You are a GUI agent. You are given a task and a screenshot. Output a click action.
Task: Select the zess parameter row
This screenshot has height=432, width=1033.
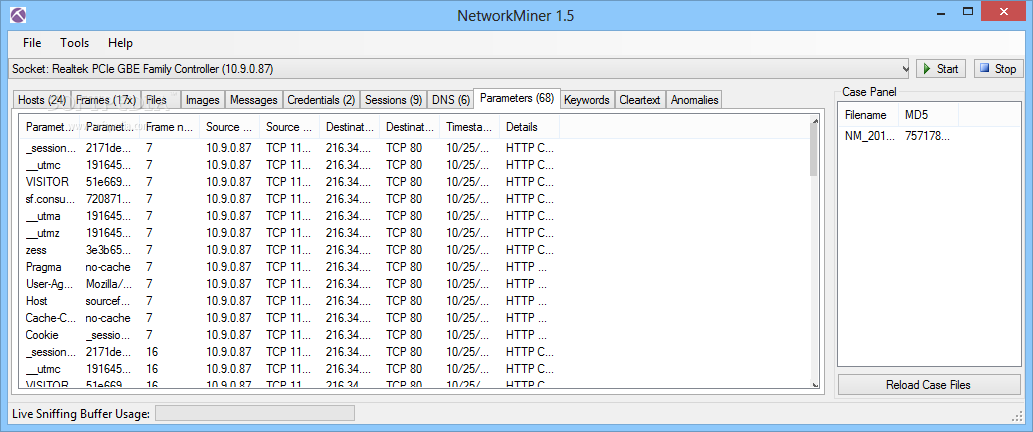289,250
